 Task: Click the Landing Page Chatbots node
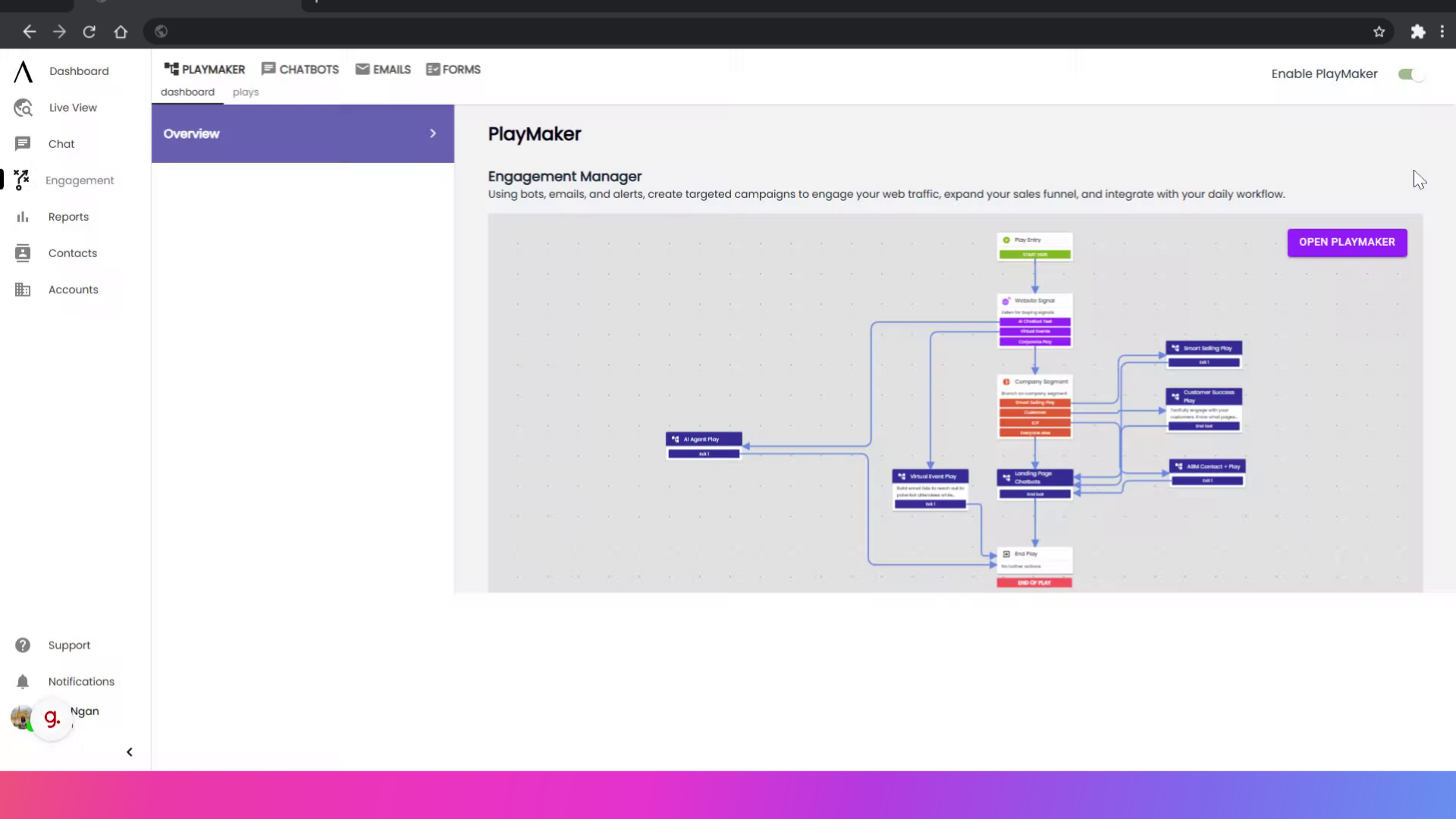coord(1034,485)
